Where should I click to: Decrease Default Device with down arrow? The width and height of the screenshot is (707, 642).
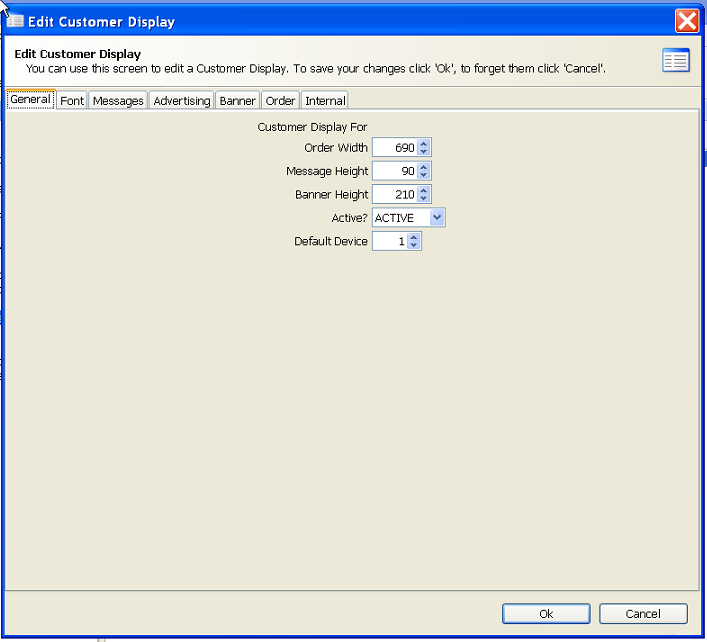(x=413, y=245)
